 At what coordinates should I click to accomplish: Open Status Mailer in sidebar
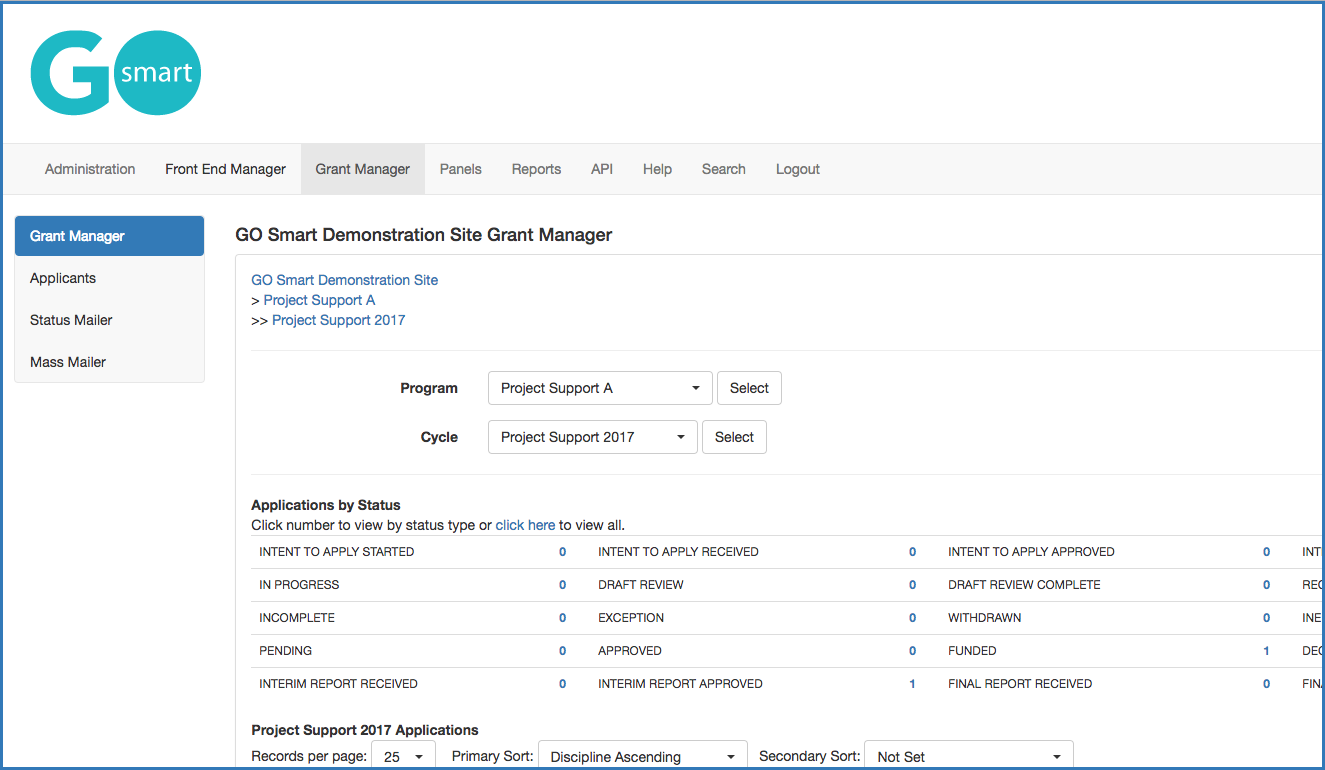pyautogui.click(x=71, y=320)
